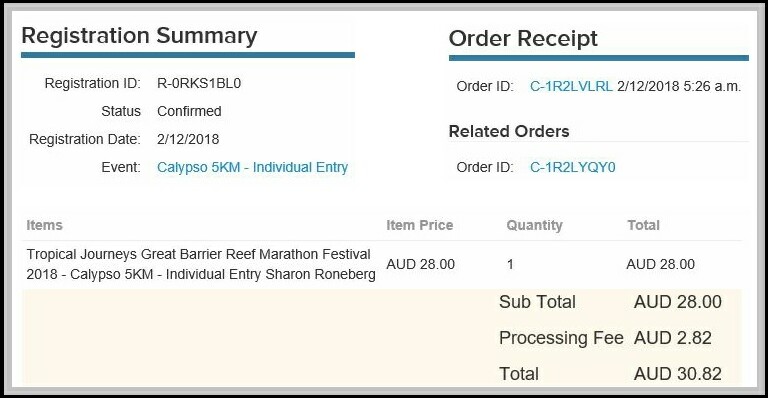
Task: Click the item price AUD 28.00 cell
Action: (x=421, y=264)
